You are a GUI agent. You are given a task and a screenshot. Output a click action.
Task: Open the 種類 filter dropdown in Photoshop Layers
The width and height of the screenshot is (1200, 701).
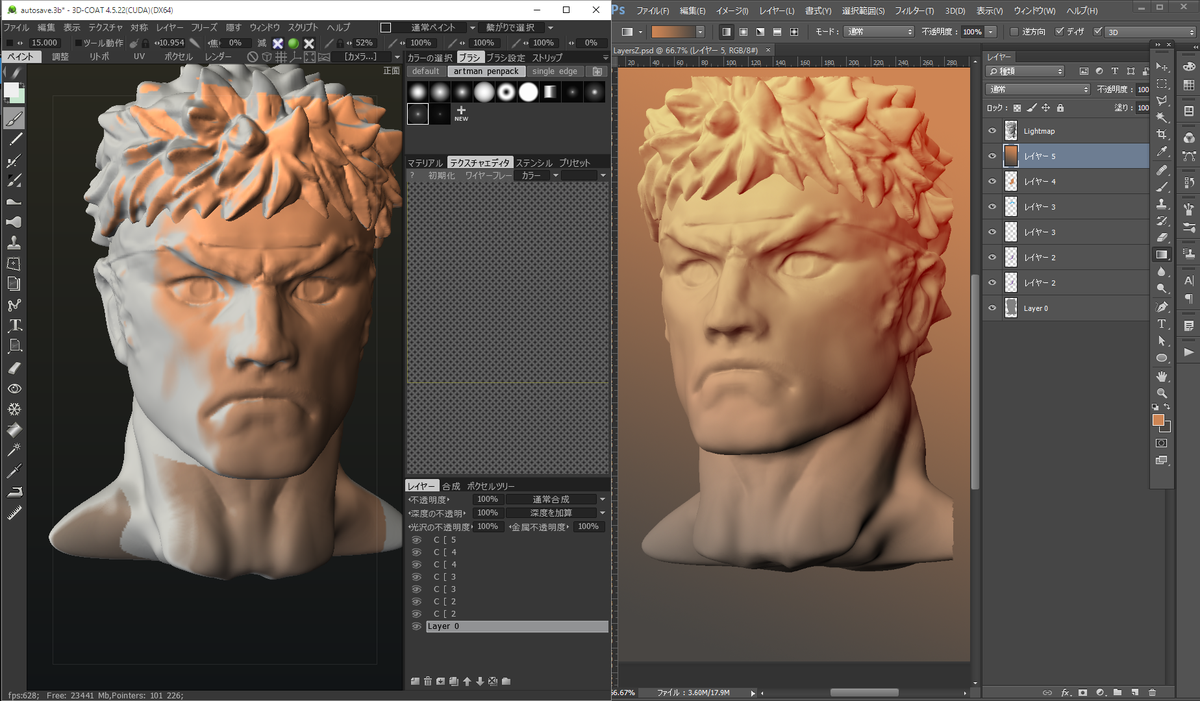1026,71
